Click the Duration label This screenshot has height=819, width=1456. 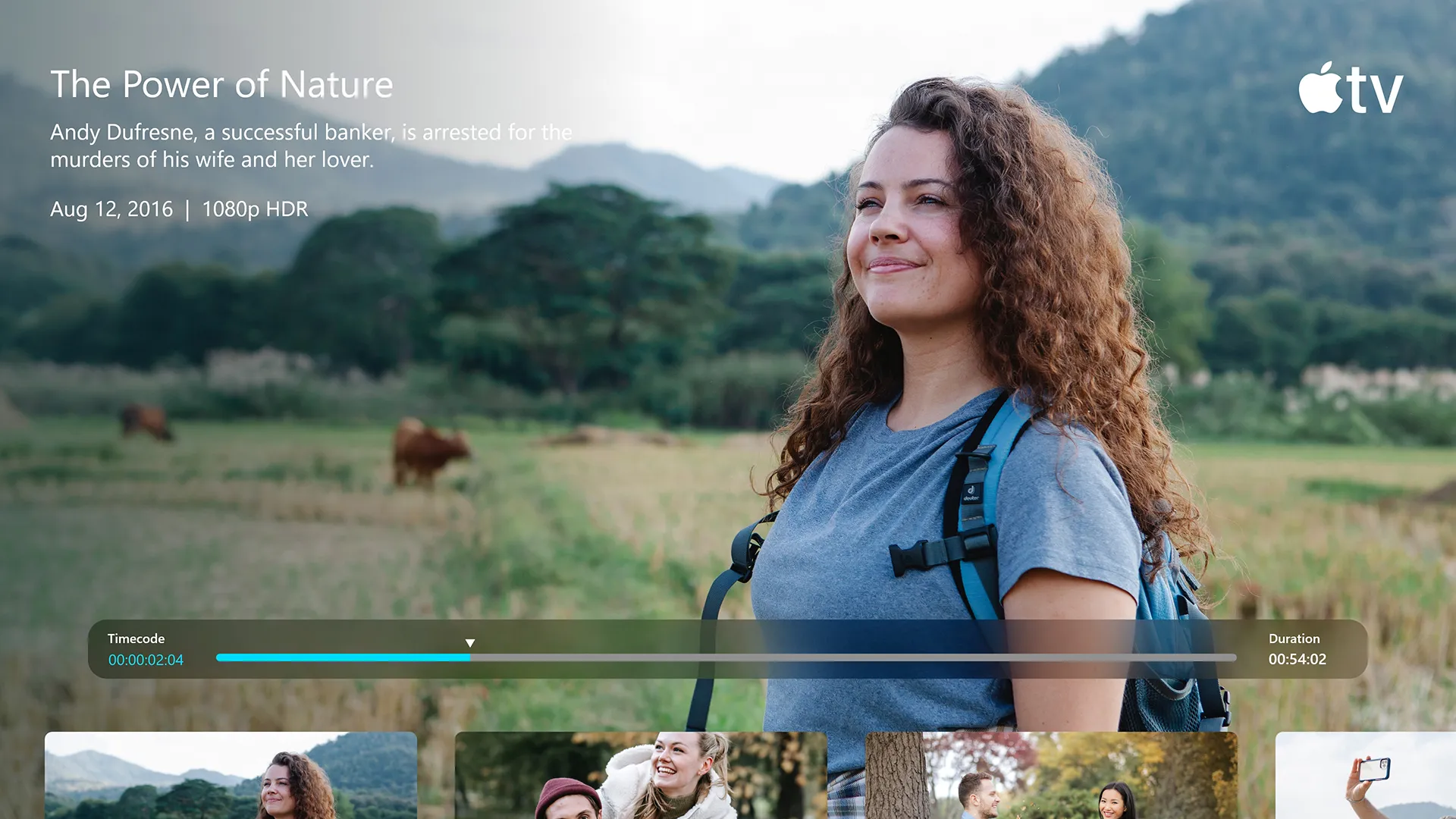[1294, 639]
